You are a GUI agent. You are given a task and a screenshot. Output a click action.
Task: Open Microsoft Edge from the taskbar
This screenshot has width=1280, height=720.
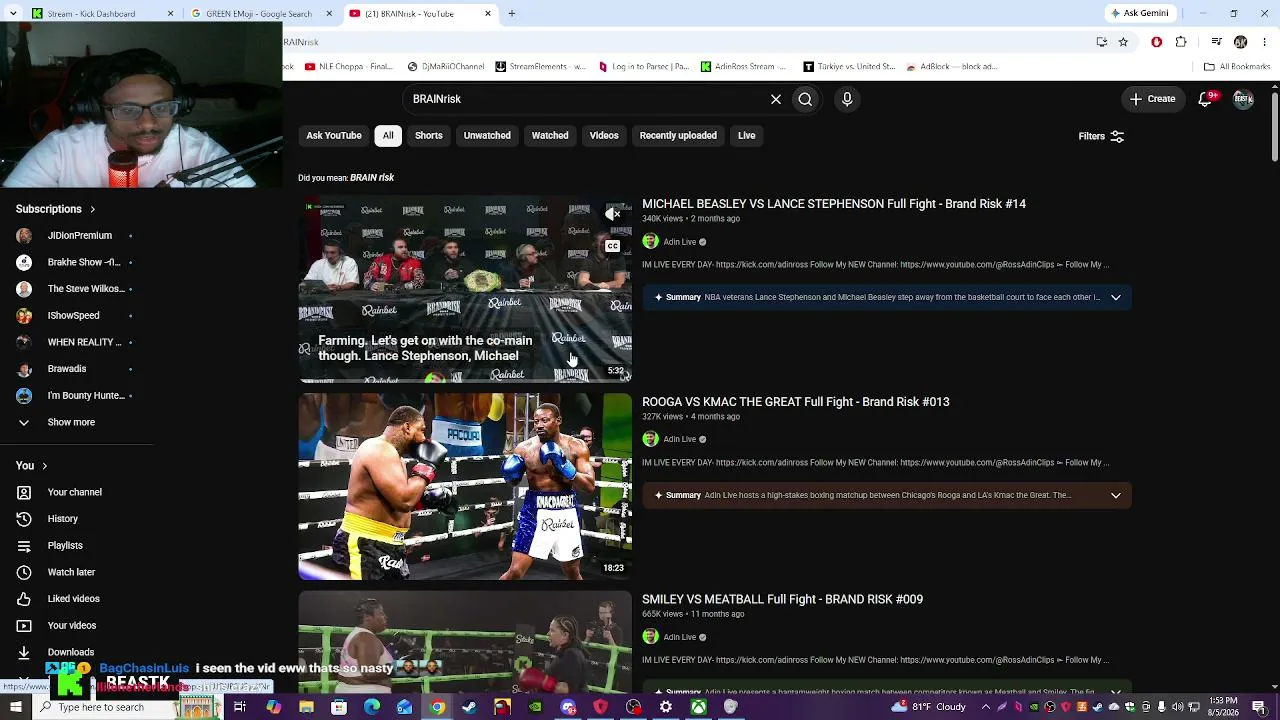click(x=372, y=707)
